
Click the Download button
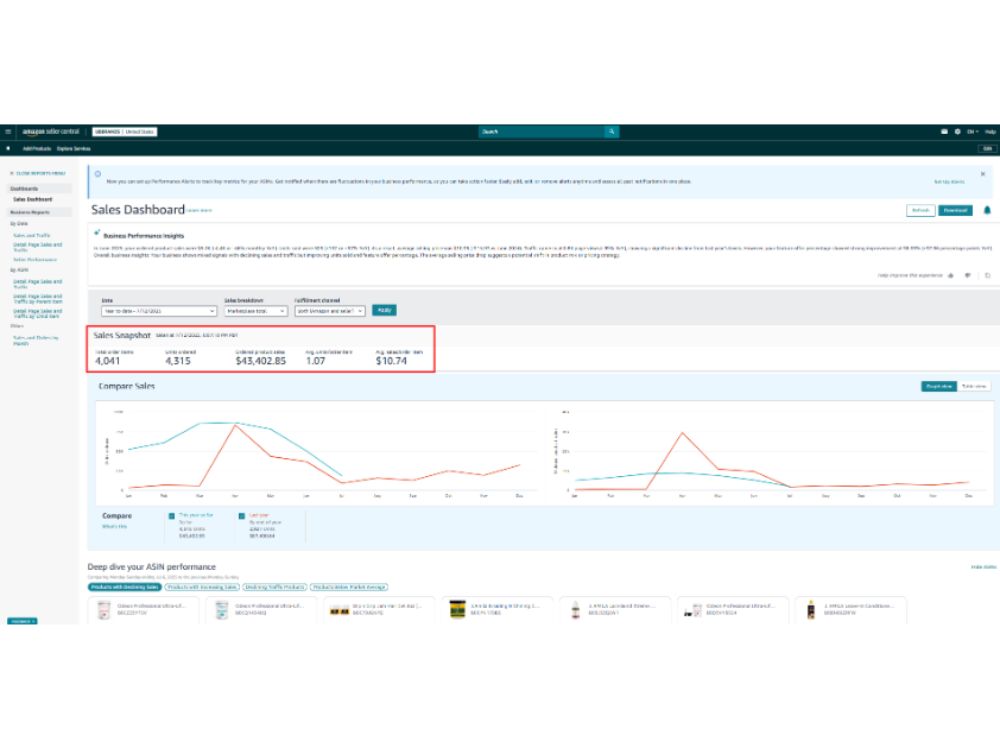pyautogui.click(x=955, y=210)
